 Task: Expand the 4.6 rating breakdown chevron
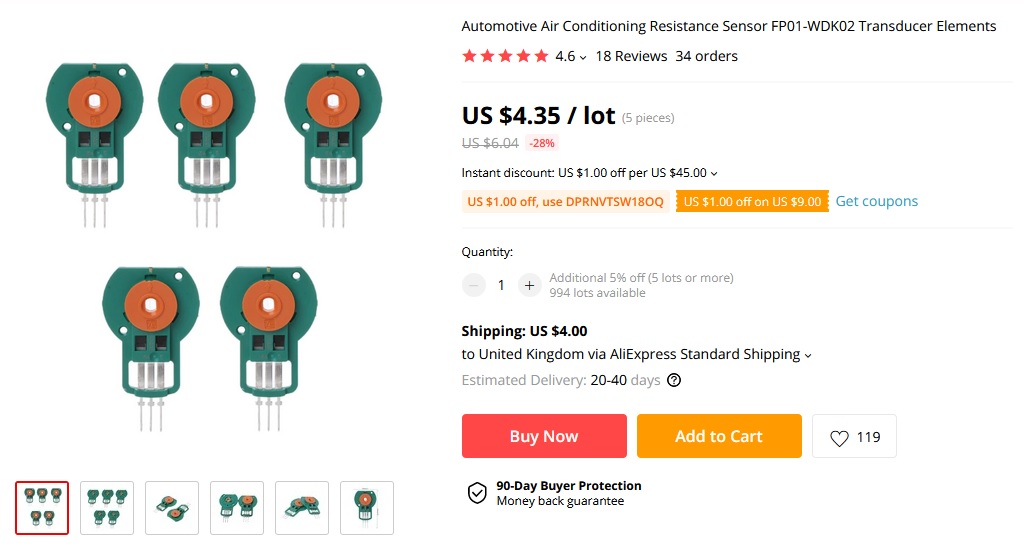pos(583,57)
